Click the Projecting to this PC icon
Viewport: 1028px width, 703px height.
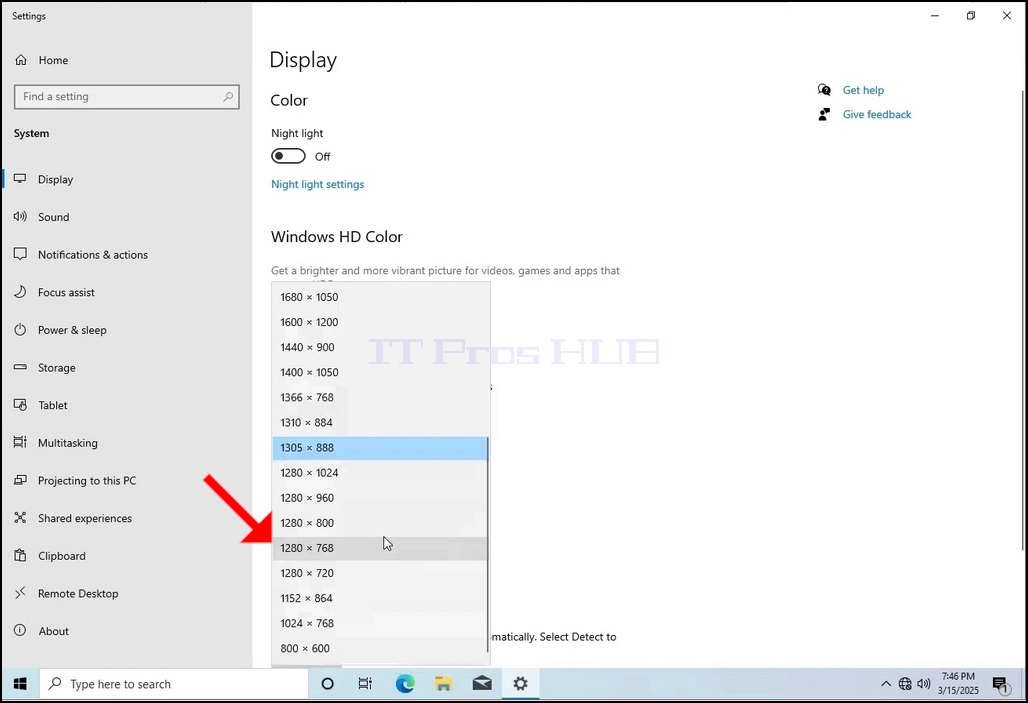tap(20, 480)
